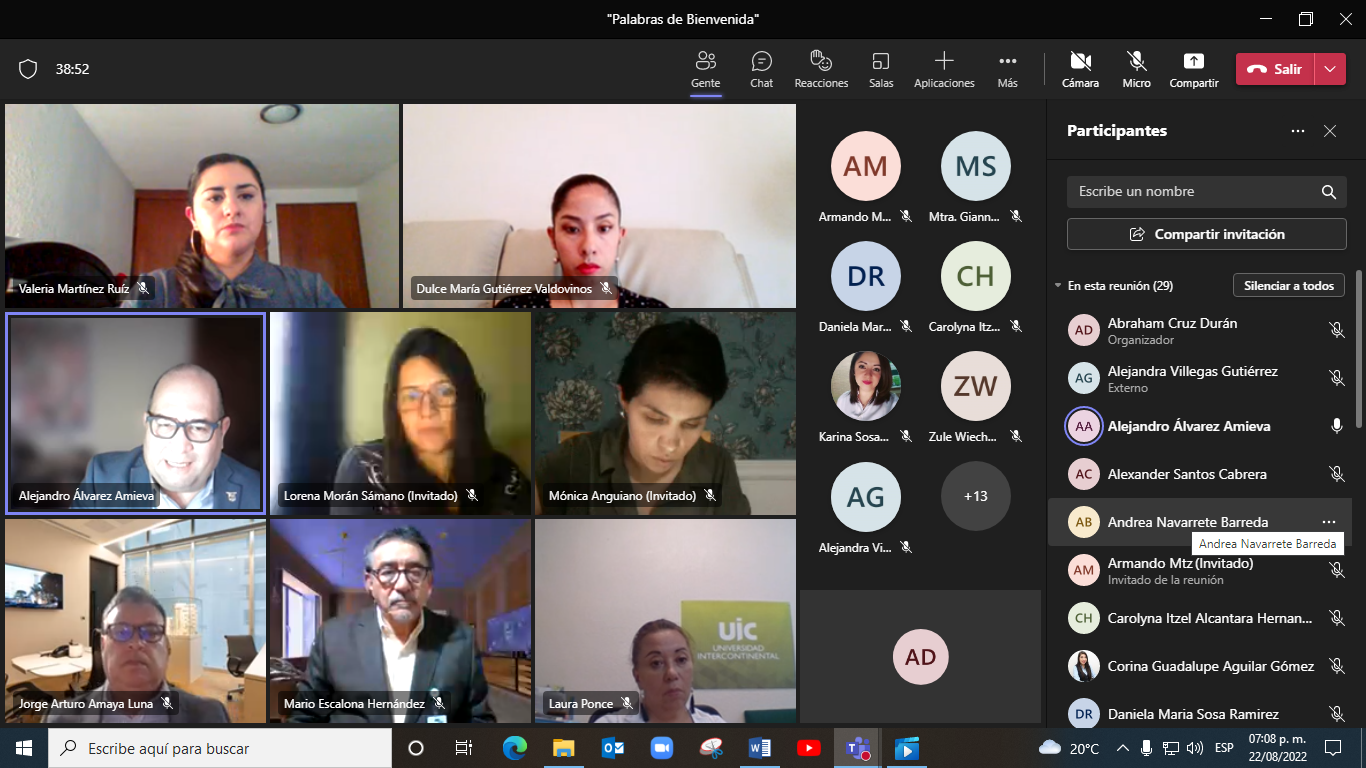Open Participantes panel more options ellipsis
The width and height of the screenshot is (1366, 768).
click(x=1298, y=131)
